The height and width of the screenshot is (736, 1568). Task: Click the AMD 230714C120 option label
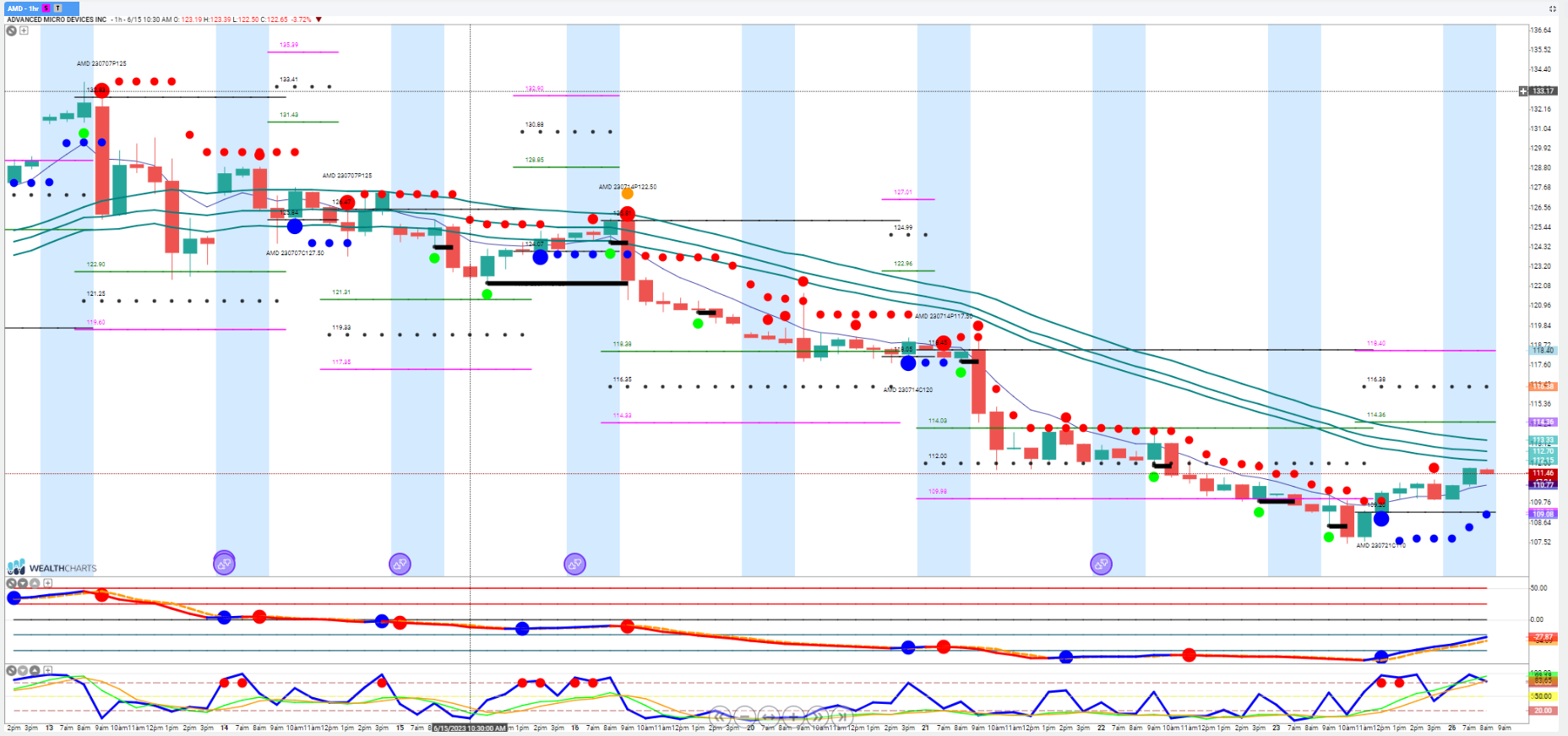pyautogui.click(x=908, y=390)
